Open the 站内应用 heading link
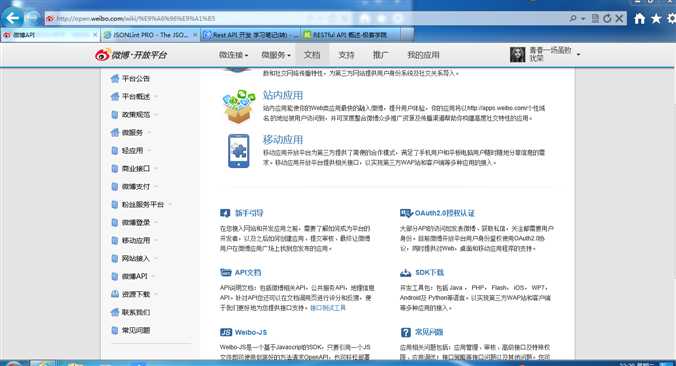The height and width of the screenshot is (366, 676). pos(283,95)
